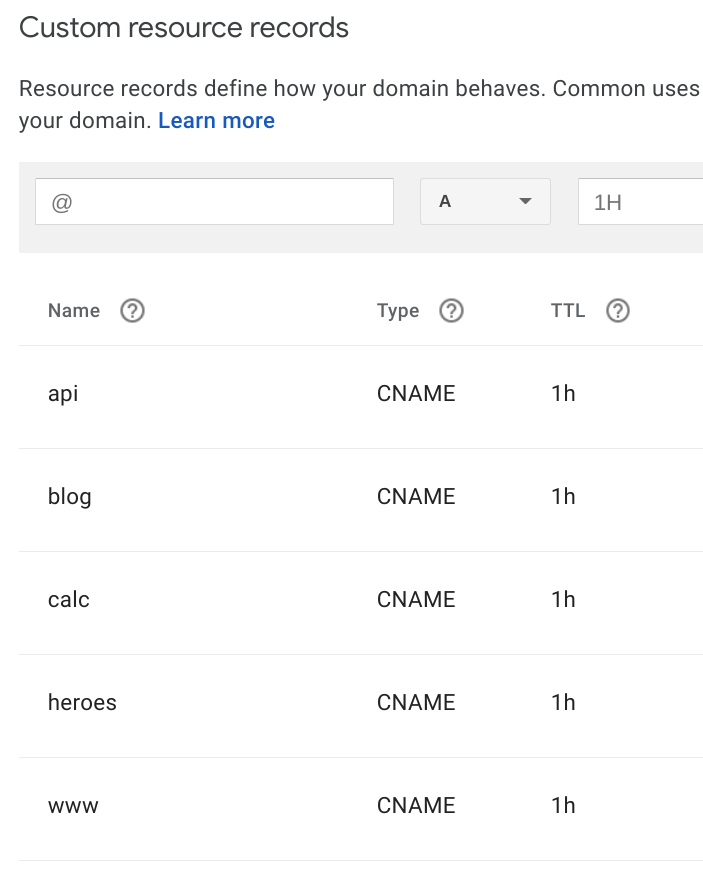Open the Name column help tooltip
Image resolution: width=703 pixels, height=871 pixels.
click(x=132, y=310)
